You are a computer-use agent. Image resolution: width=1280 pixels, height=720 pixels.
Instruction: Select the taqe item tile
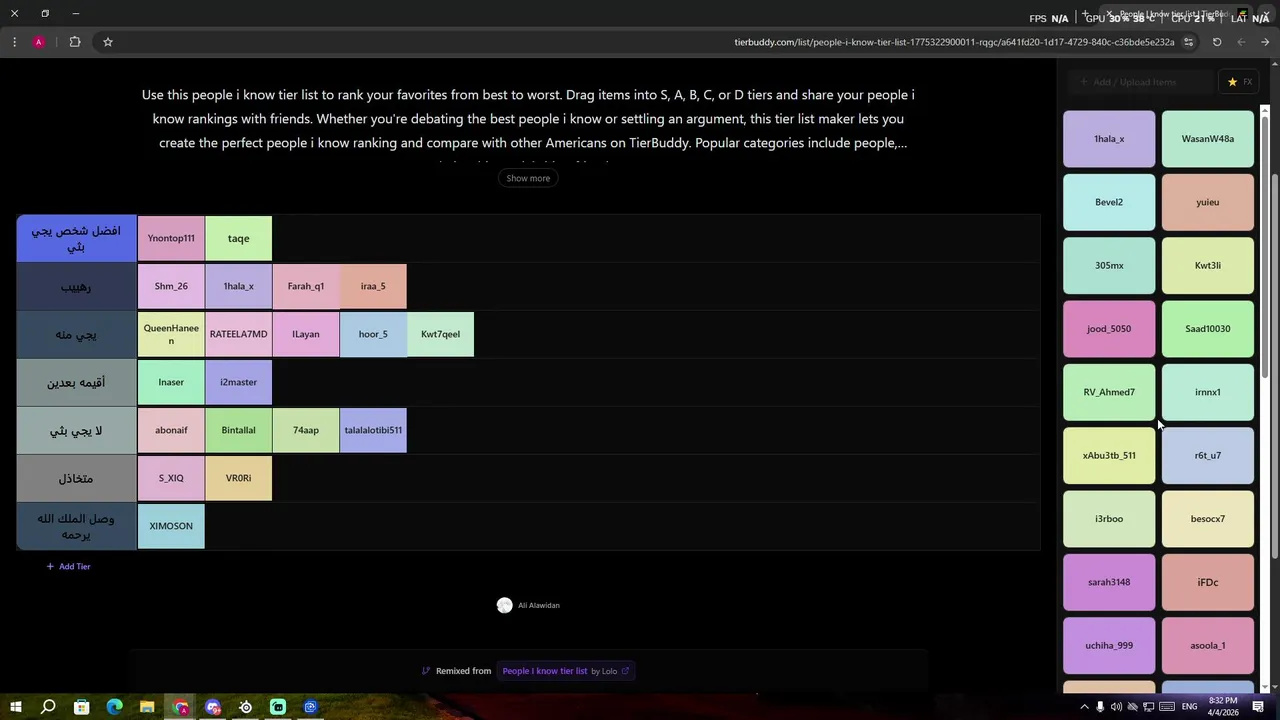[x=238, y=239]
